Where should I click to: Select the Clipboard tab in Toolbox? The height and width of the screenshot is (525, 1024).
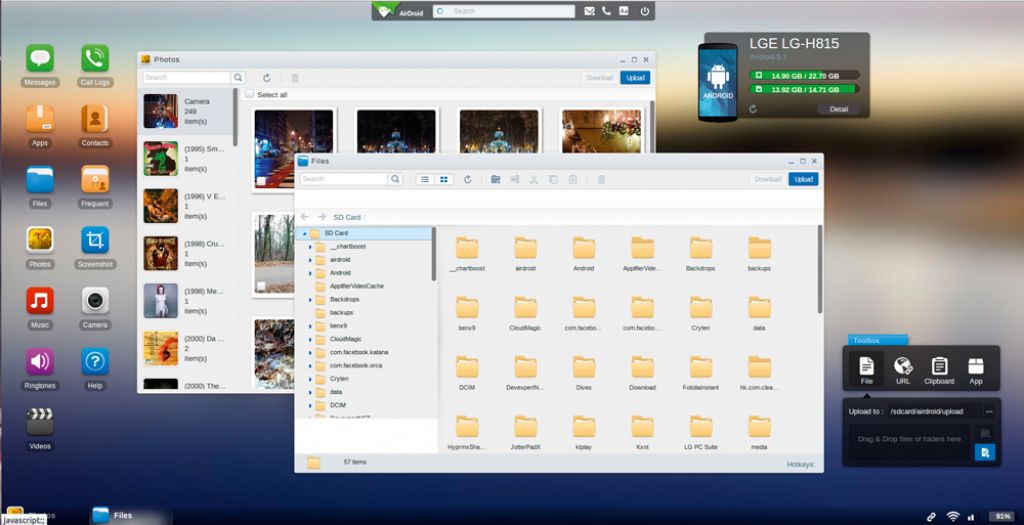pyautogui.click(x=939, y=369)
